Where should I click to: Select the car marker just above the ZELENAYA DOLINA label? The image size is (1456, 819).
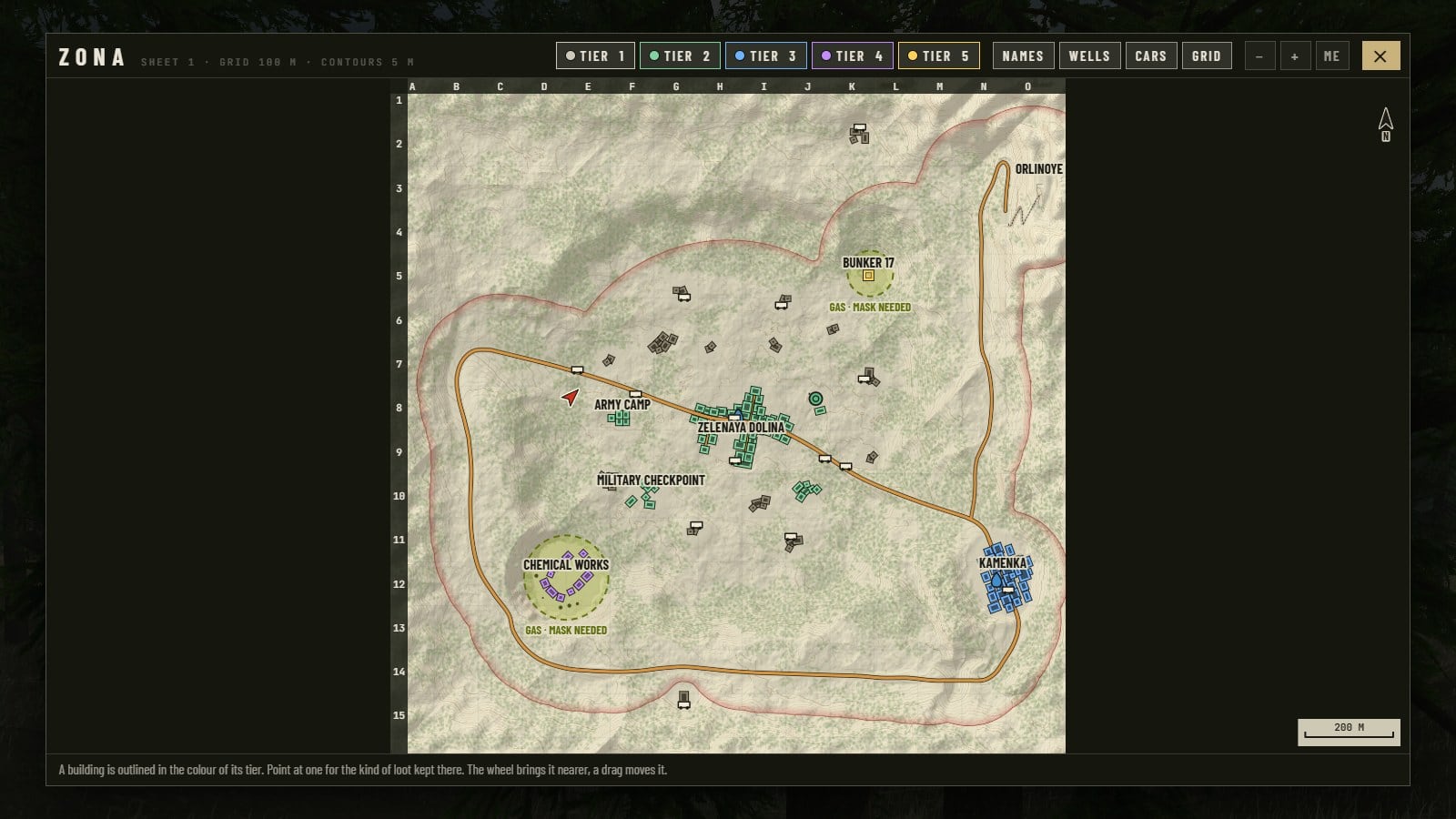point(734,418)
